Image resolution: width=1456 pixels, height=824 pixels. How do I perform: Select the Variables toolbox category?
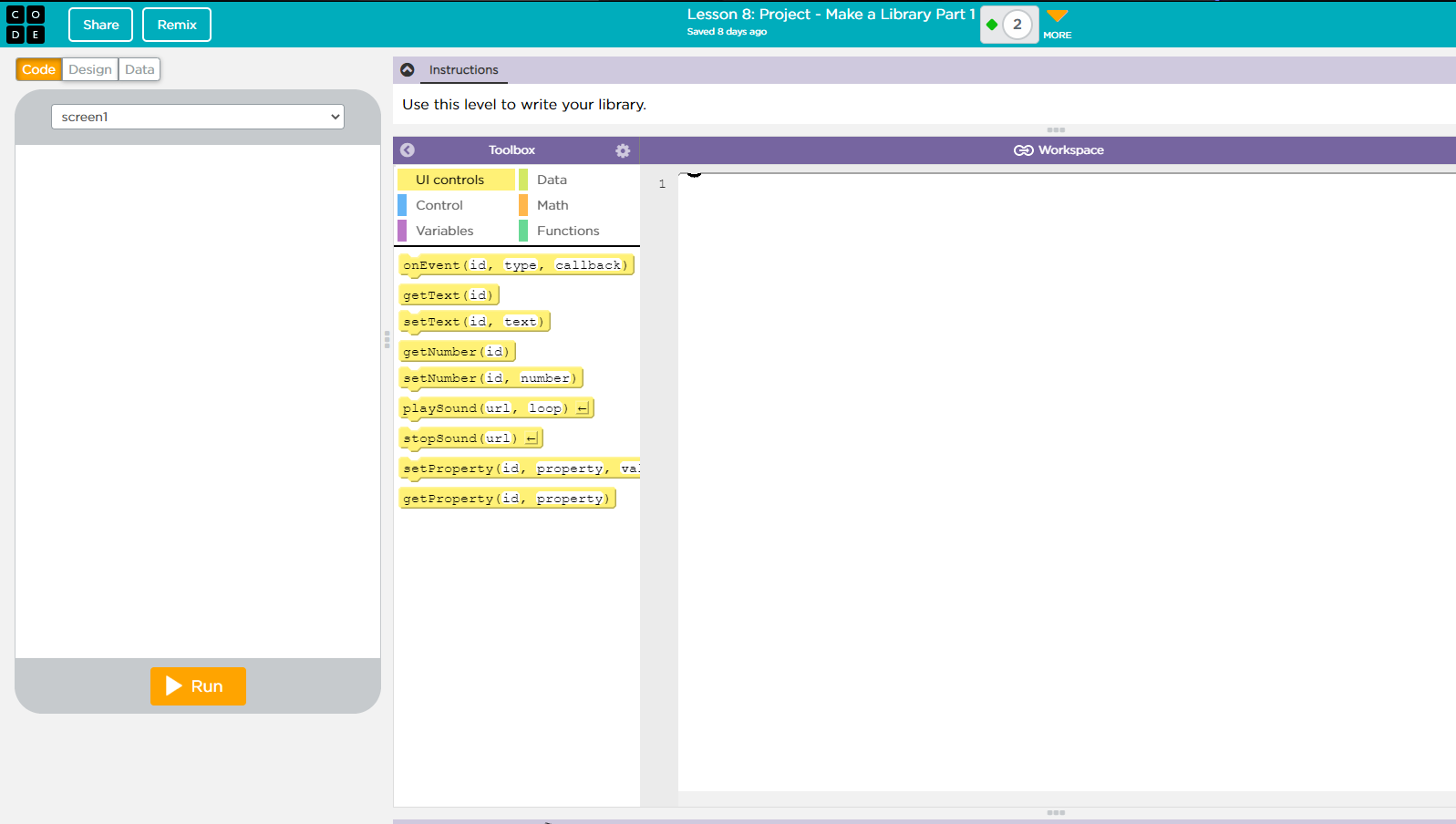456,231
